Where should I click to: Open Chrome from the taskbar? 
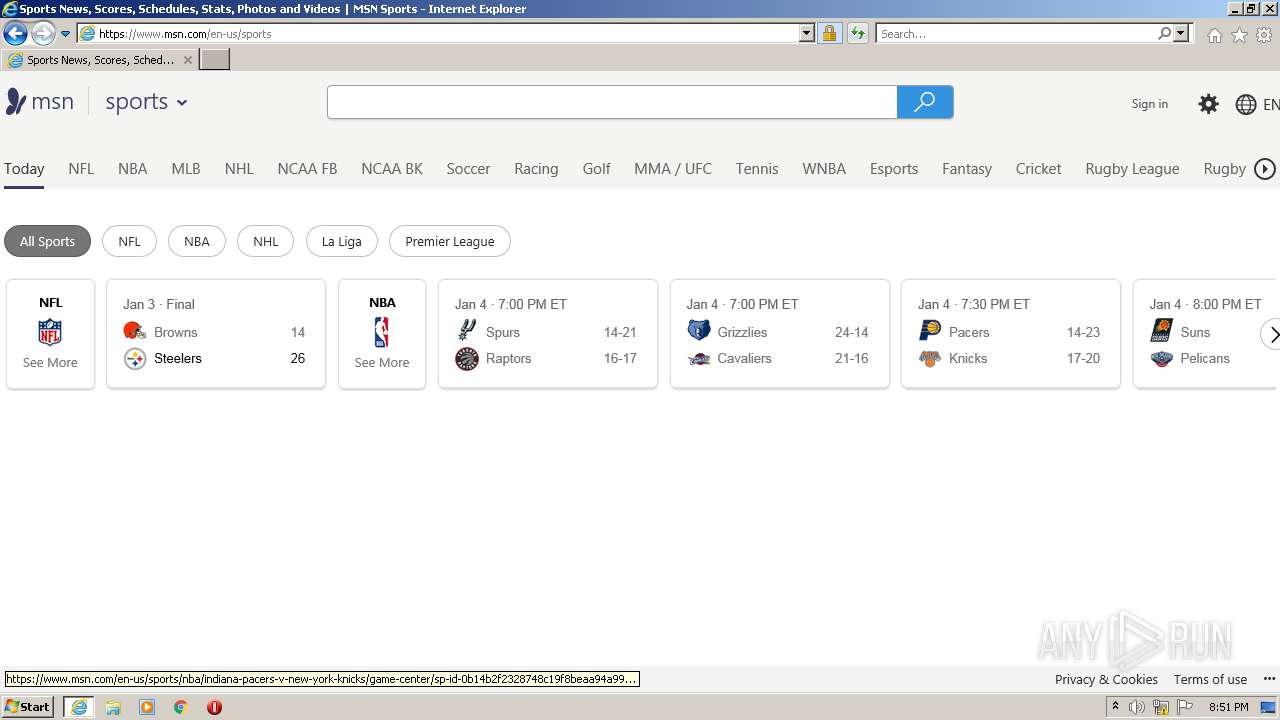[x=181, y=707]
